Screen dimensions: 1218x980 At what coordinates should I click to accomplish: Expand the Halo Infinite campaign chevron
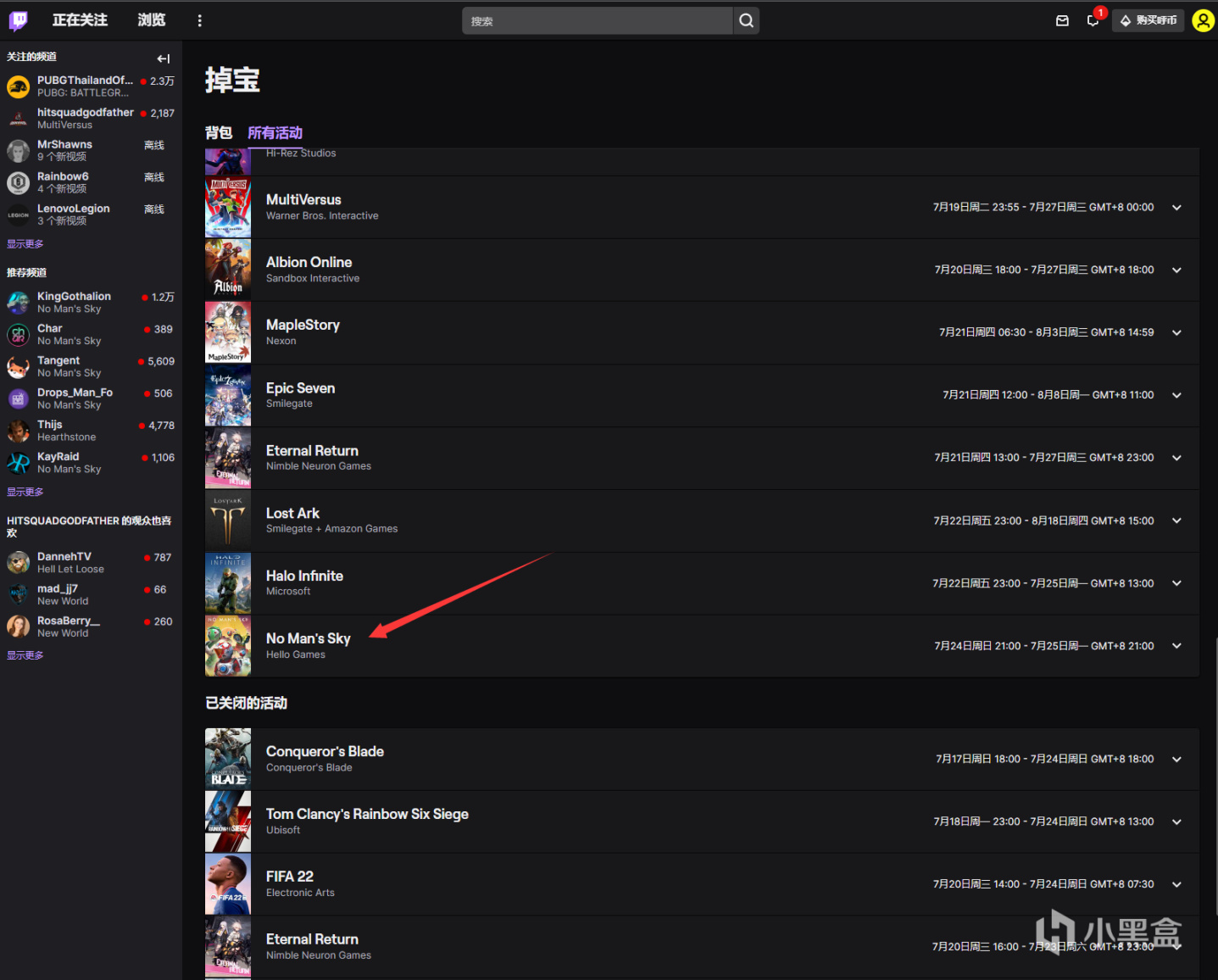[x=1176, y=583]
